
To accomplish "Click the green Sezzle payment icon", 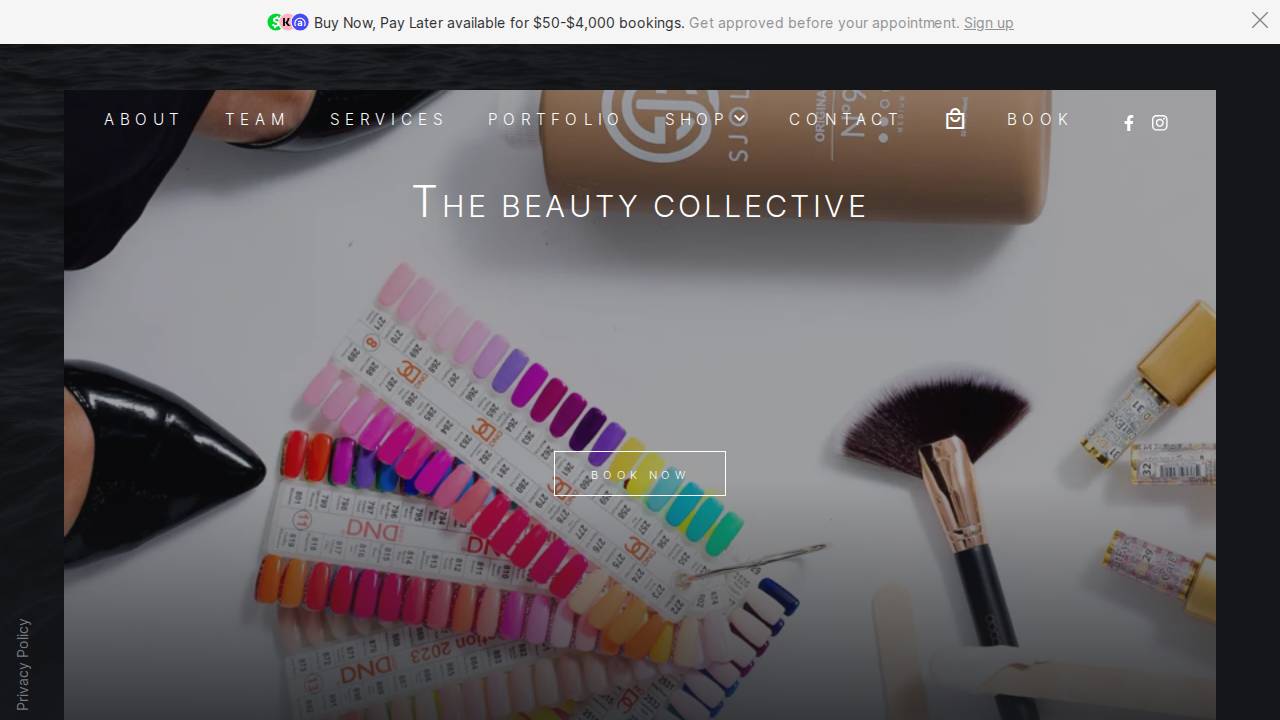I will coord(274,21).
